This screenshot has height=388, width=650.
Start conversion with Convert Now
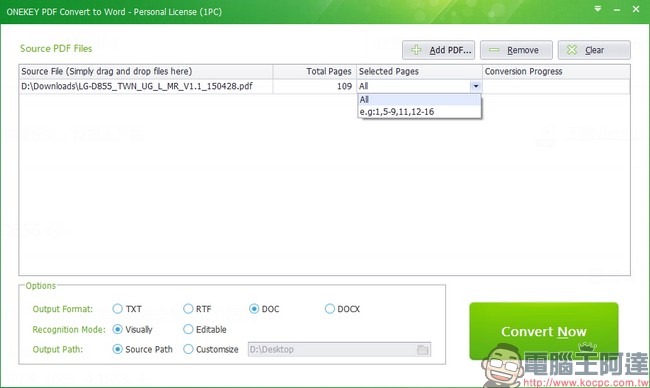click(x=543, y=331)
